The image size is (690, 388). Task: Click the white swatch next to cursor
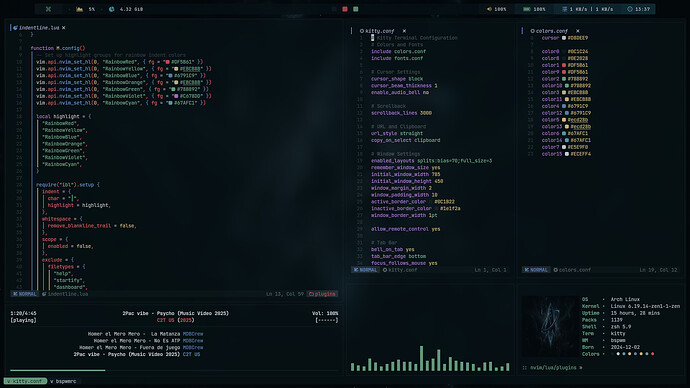(x=564, y=38)
